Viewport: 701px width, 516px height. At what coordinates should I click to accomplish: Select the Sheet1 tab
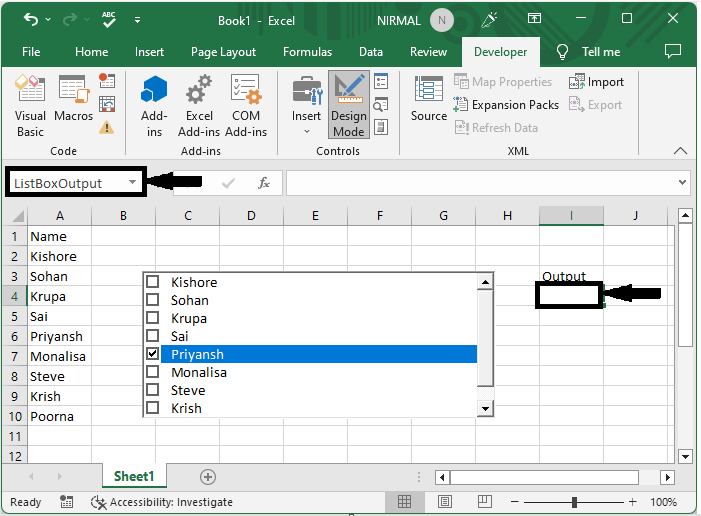click(134, 477)
